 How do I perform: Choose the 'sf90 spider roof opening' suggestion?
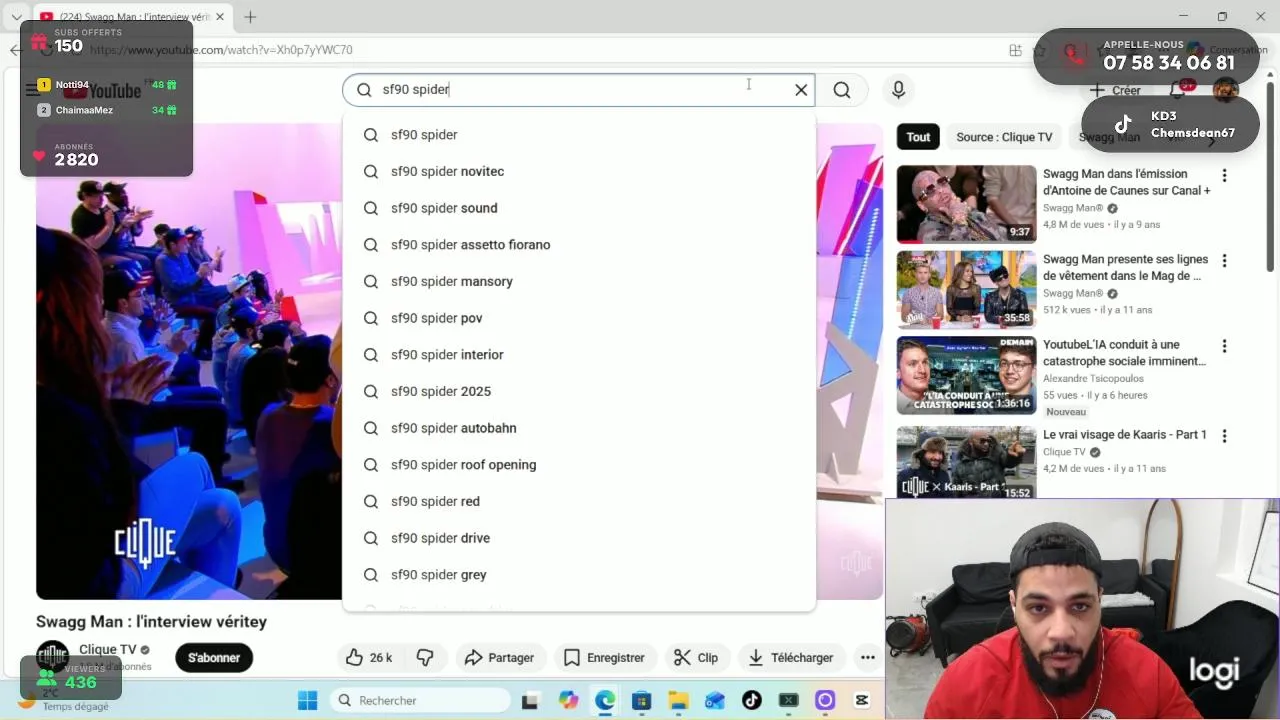click(x=579, y=465)
